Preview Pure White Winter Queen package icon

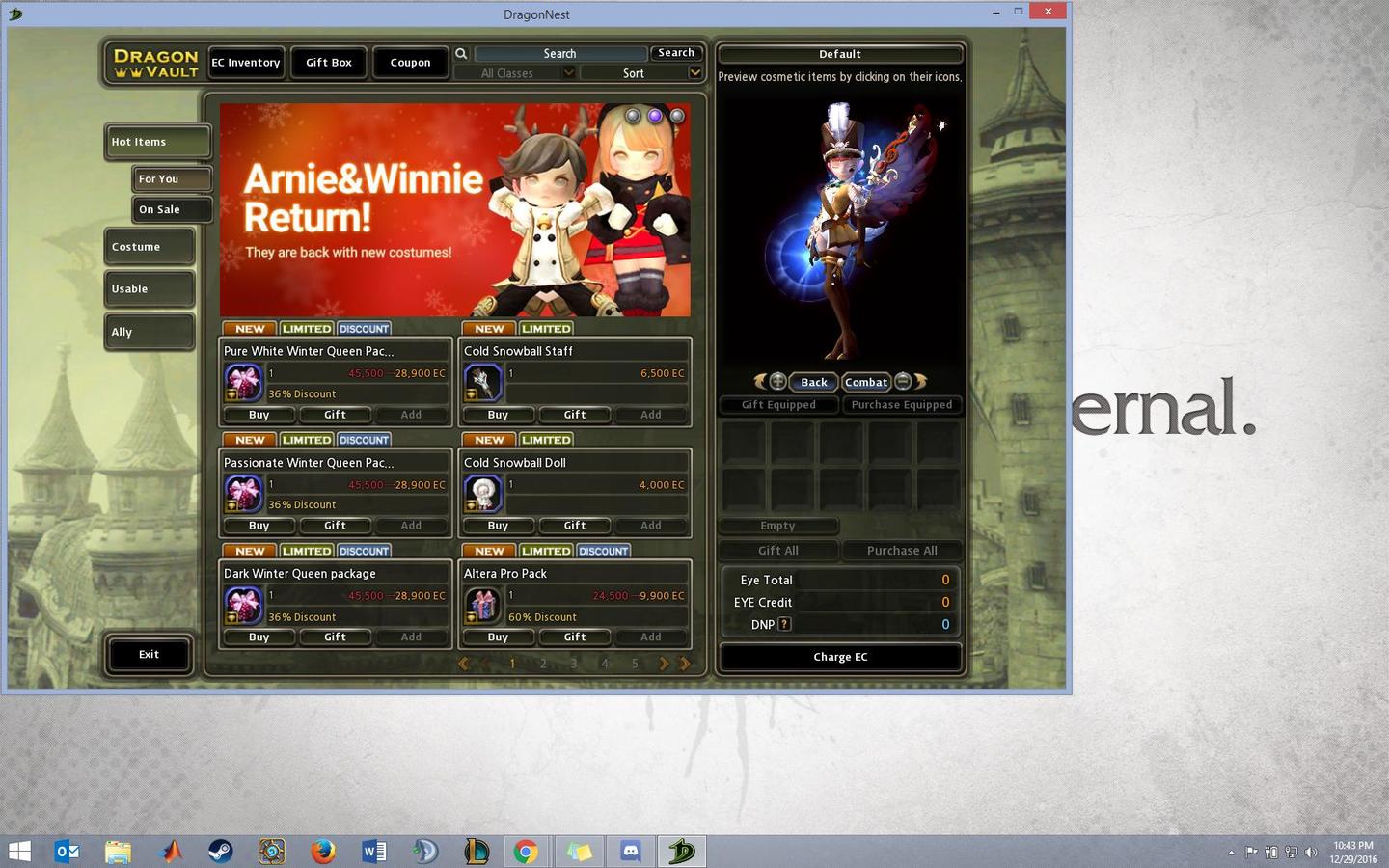[x=243, y=383]
